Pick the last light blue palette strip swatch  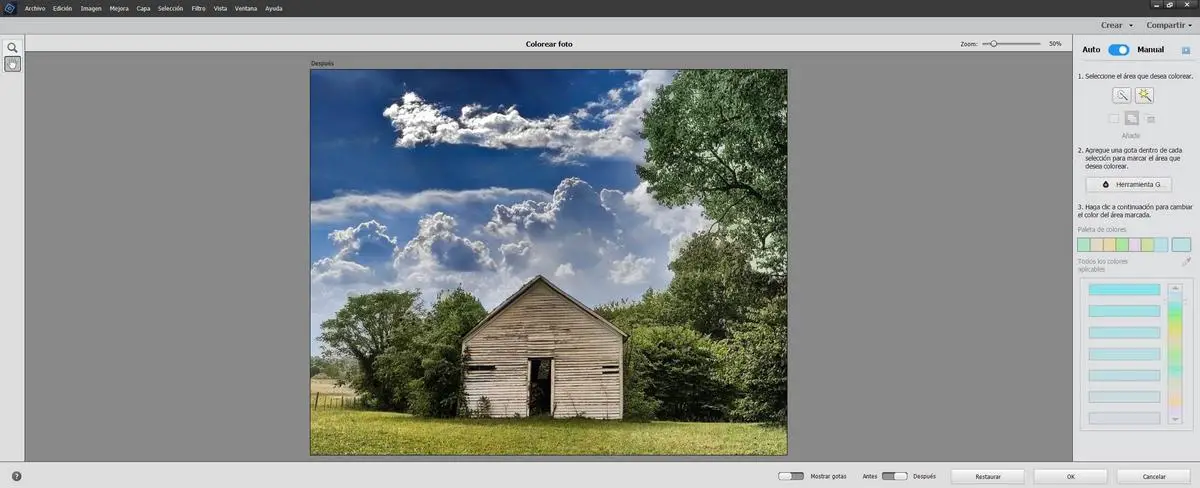[1161, 244]
